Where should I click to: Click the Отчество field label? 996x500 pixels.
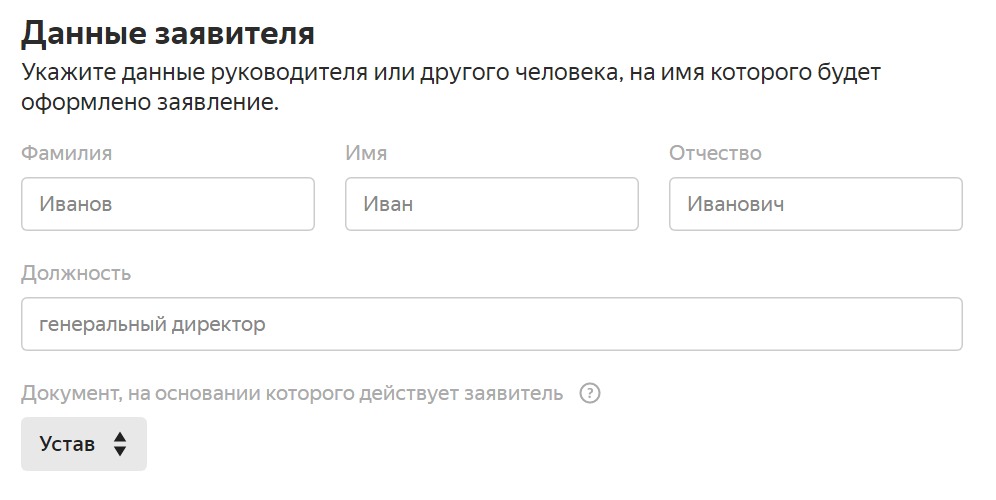[x=715, y=153]
